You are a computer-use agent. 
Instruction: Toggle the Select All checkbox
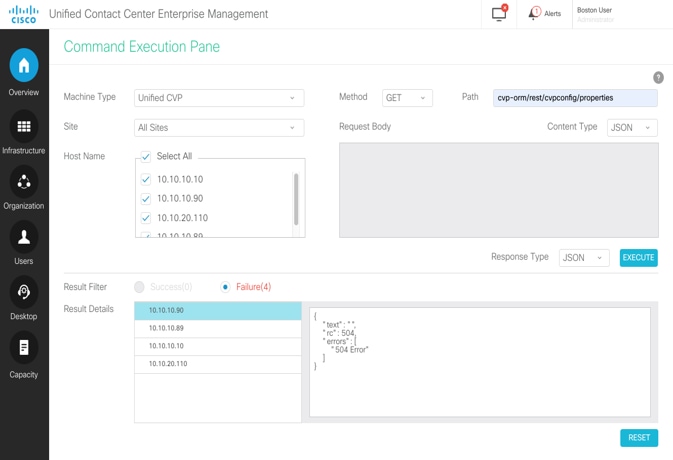click(146, 156)
